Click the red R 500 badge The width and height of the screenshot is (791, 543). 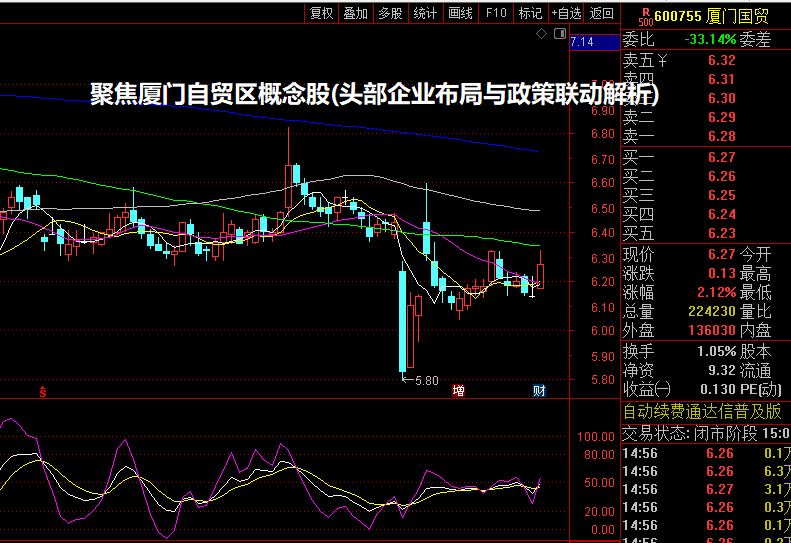click(645, 17)
